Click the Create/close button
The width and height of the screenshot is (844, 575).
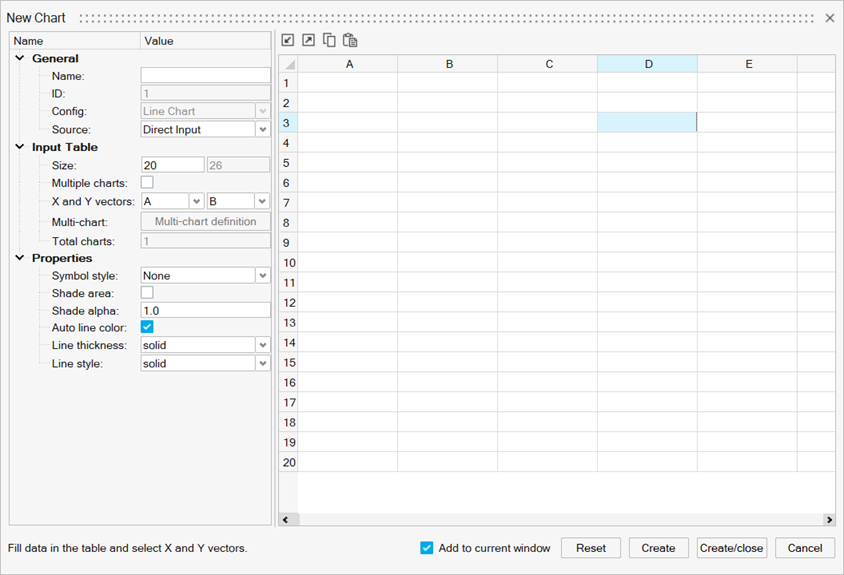[x=732, y=548]
